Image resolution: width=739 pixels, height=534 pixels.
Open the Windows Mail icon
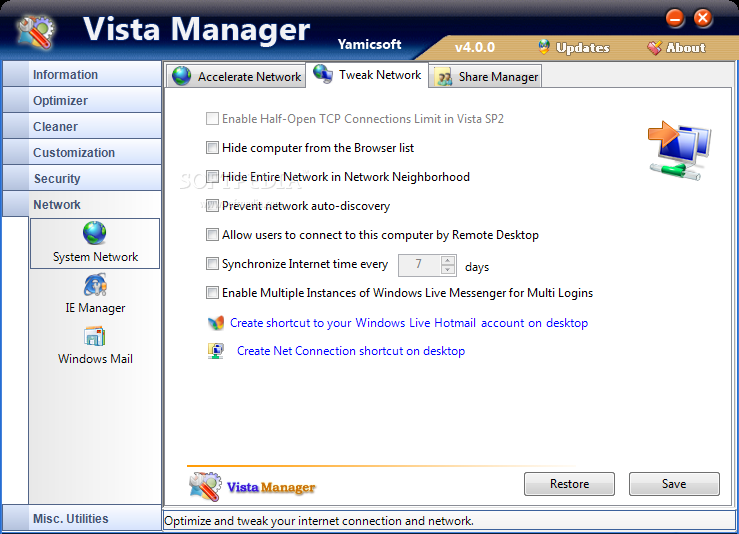(95, 337)
